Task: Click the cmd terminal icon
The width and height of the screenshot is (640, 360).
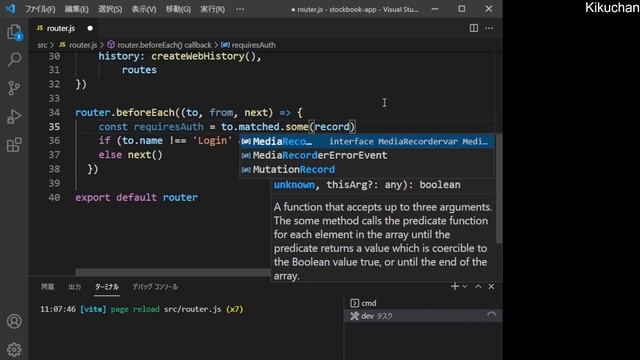Action: point(354,303)
